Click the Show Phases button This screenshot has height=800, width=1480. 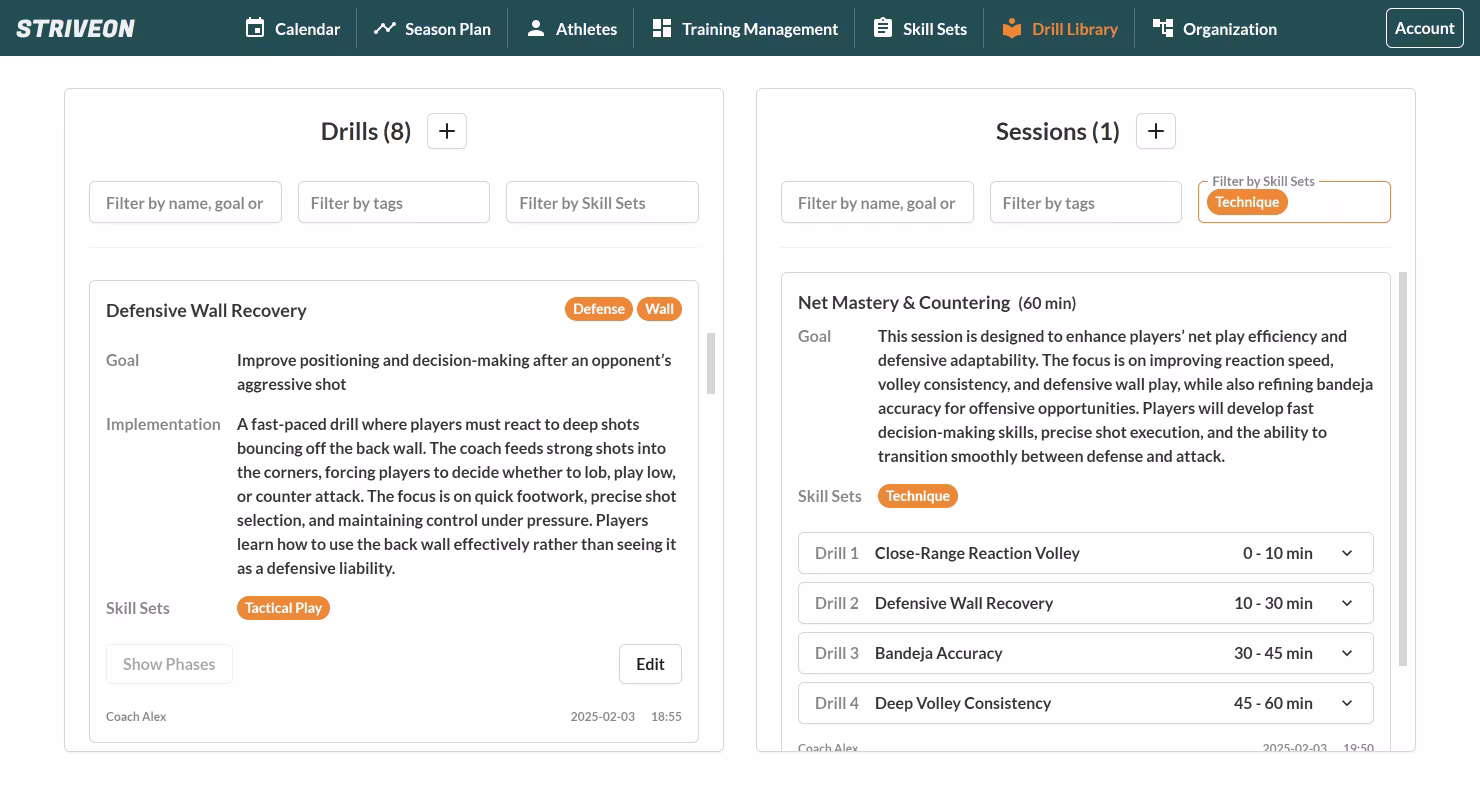169,664
